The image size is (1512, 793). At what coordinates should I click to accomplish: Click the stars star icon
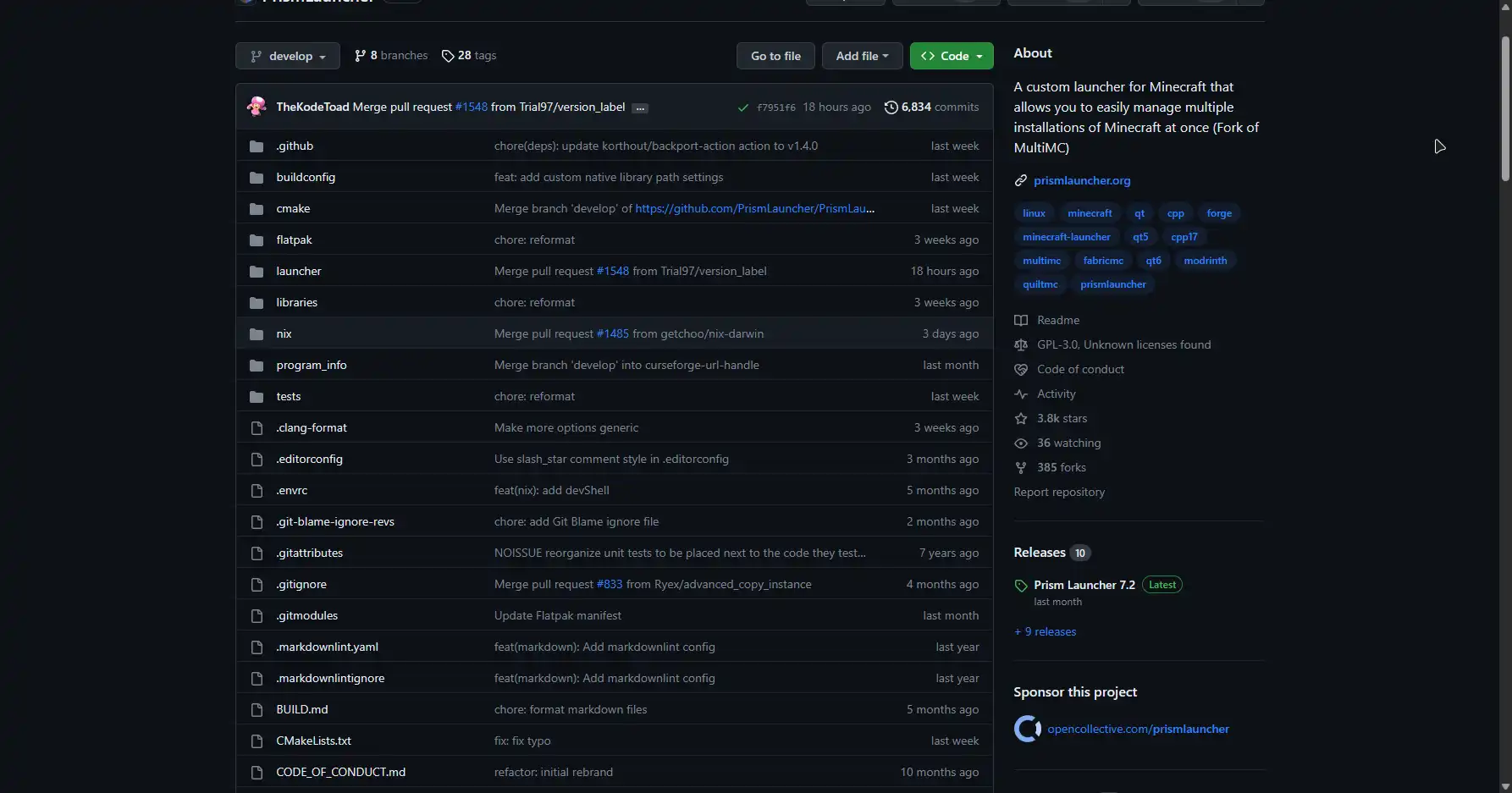(x=1021, y=418)
